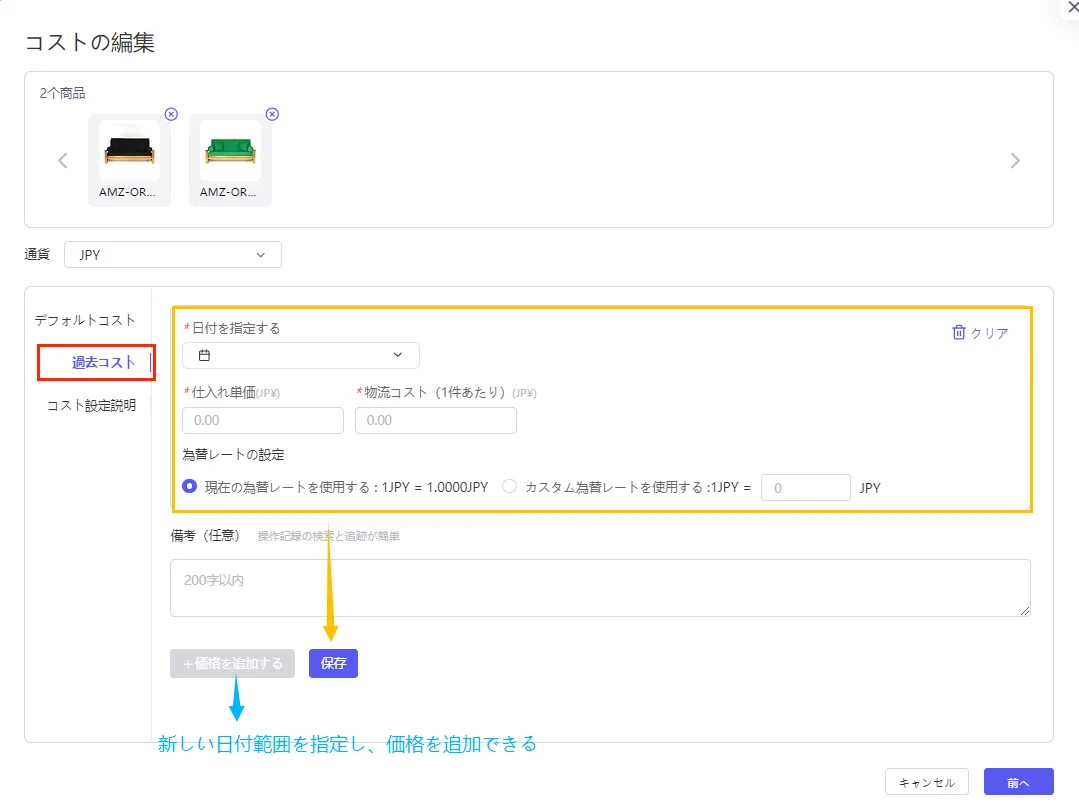Image resolution: width=1079 pixels, height=803 pixels.
Task: Select 現在の為替レートを使用する radio
Action: [x=189, y=486]
